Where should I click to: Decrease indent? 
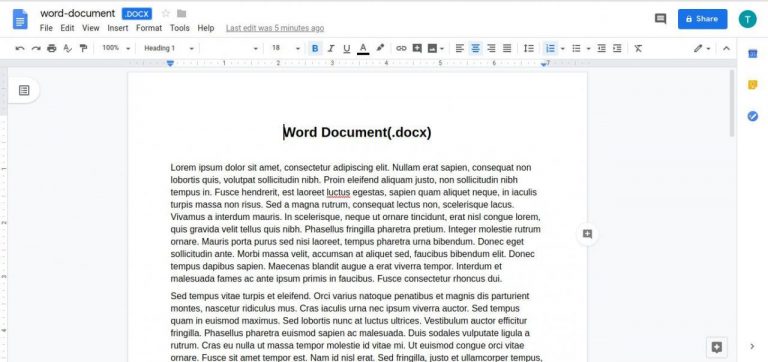pos(601,48)
